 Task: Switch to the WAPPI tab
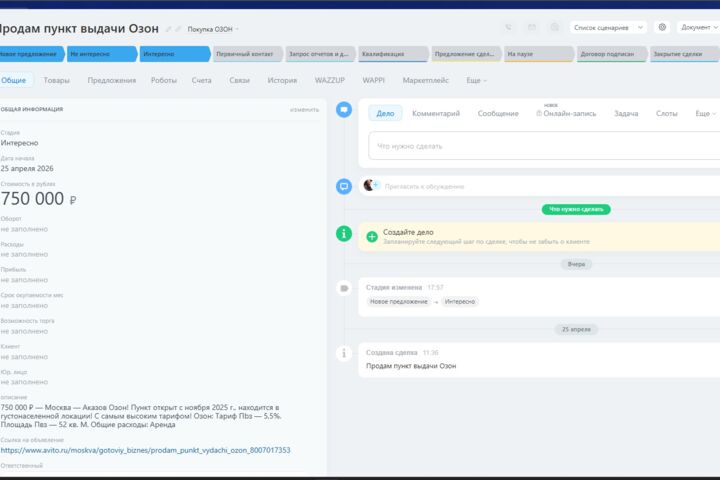[x=373, y=80]
